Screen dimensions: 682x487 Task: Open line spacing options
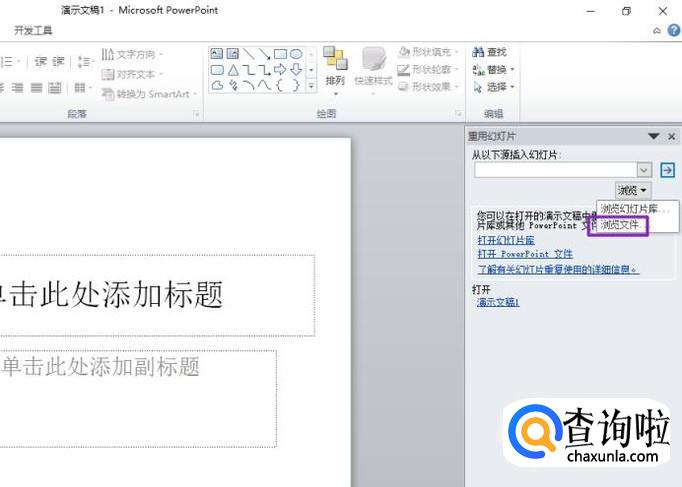[x=85, y=62]
